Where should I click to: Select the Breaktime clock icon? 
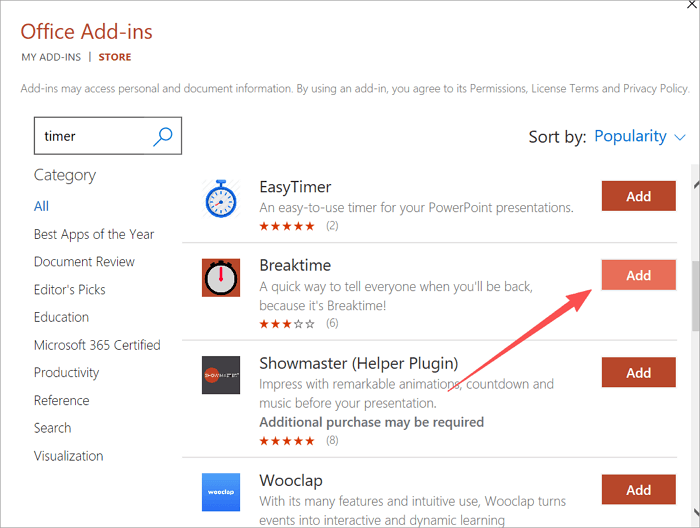point(220,277)
